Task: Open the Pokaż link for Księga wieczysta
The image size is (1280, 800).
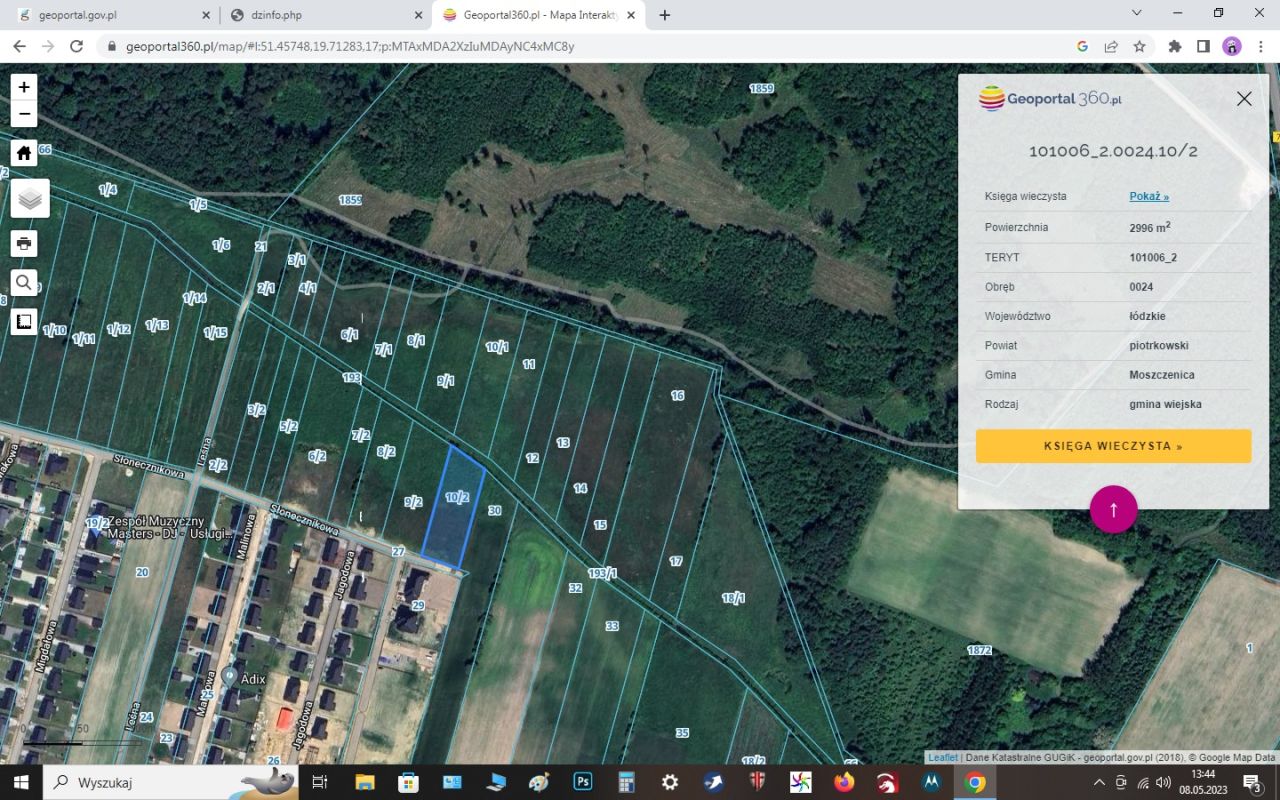Action: [x=1147, y=196]
